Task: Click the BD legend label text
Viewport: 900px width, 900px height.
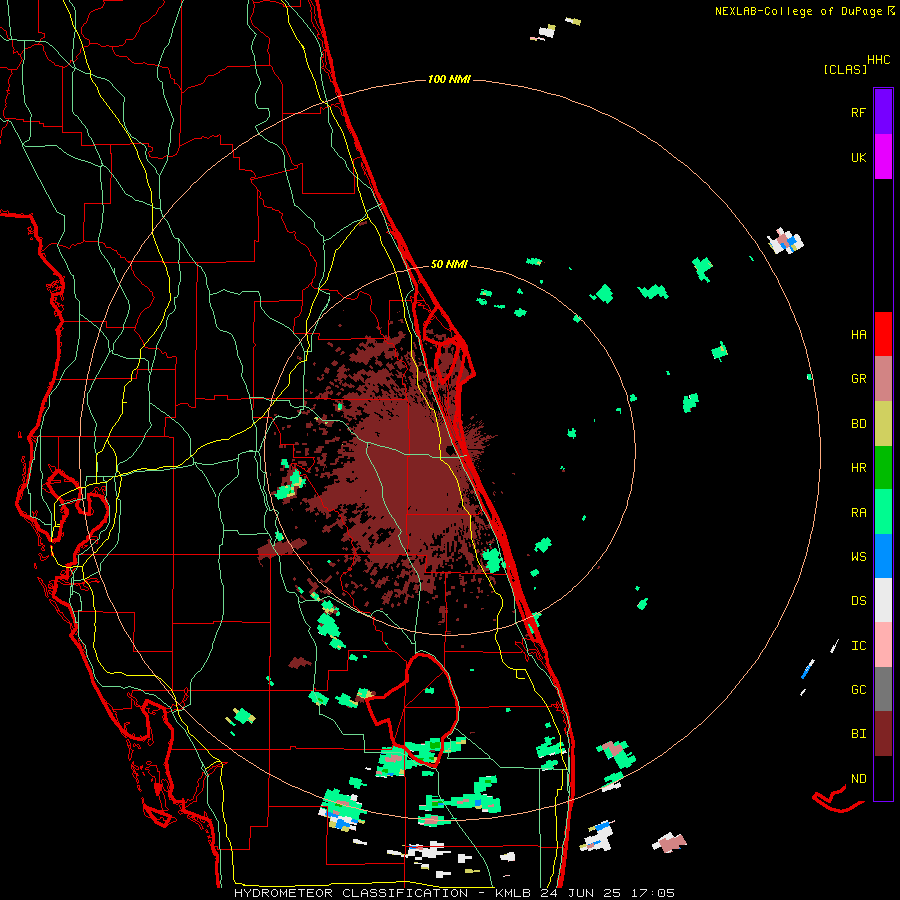Action: (x=858, y=424)
